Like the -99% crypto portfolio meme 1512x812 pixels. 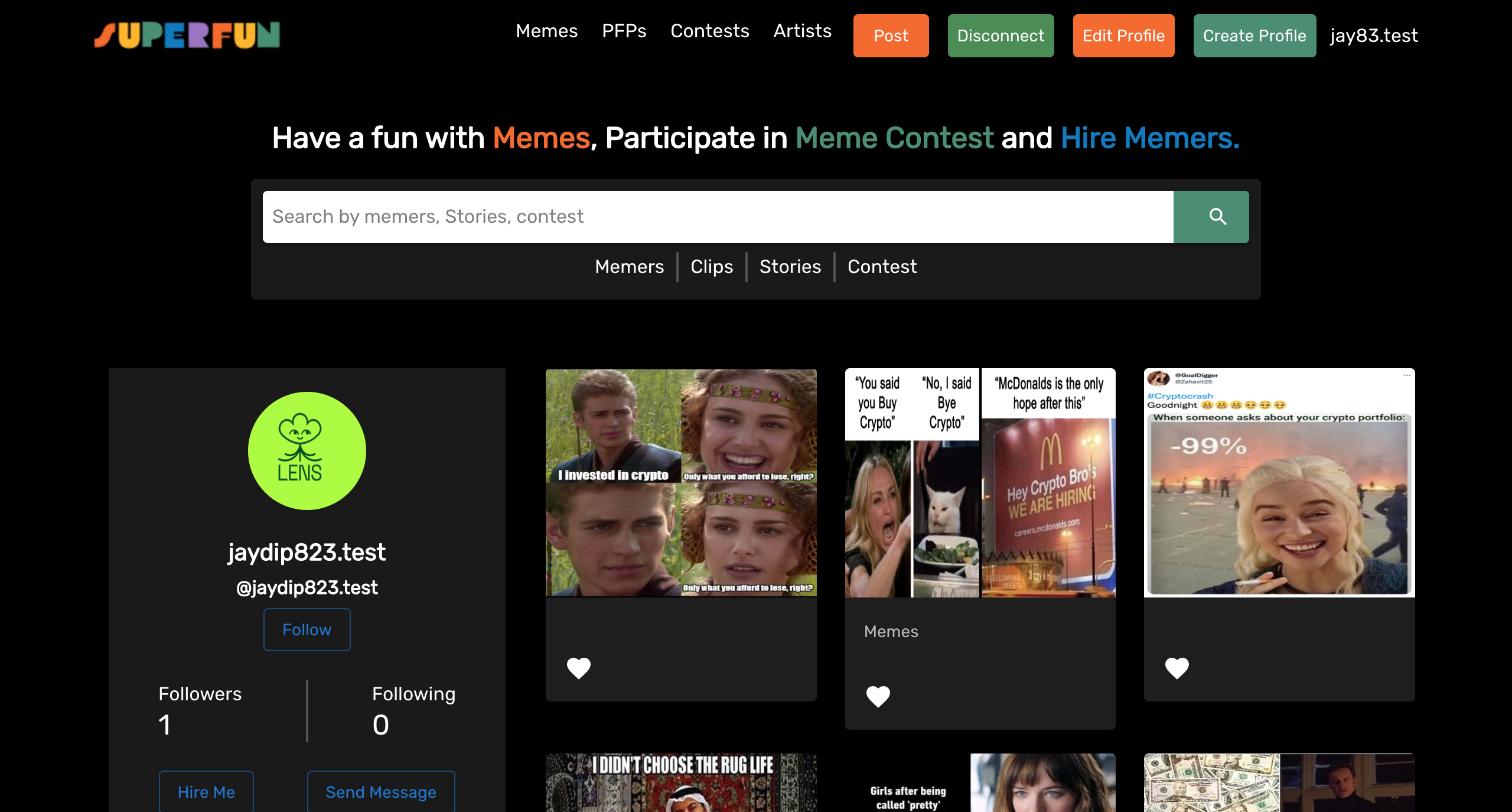[x=1177, y=668]
